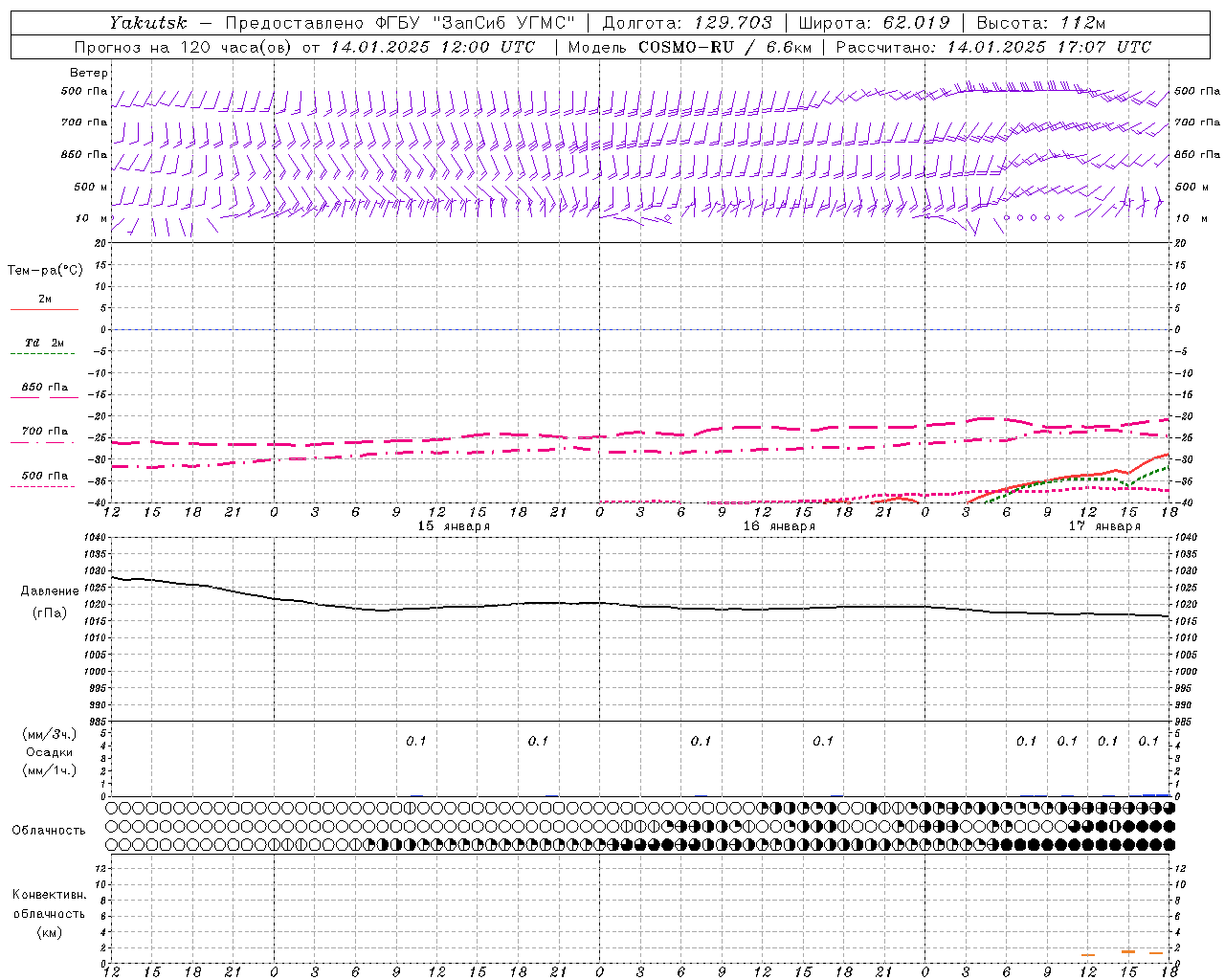
Task: Click the "Ветер" wind panel title
Action: pyautogui.click(x=89, y=73)
